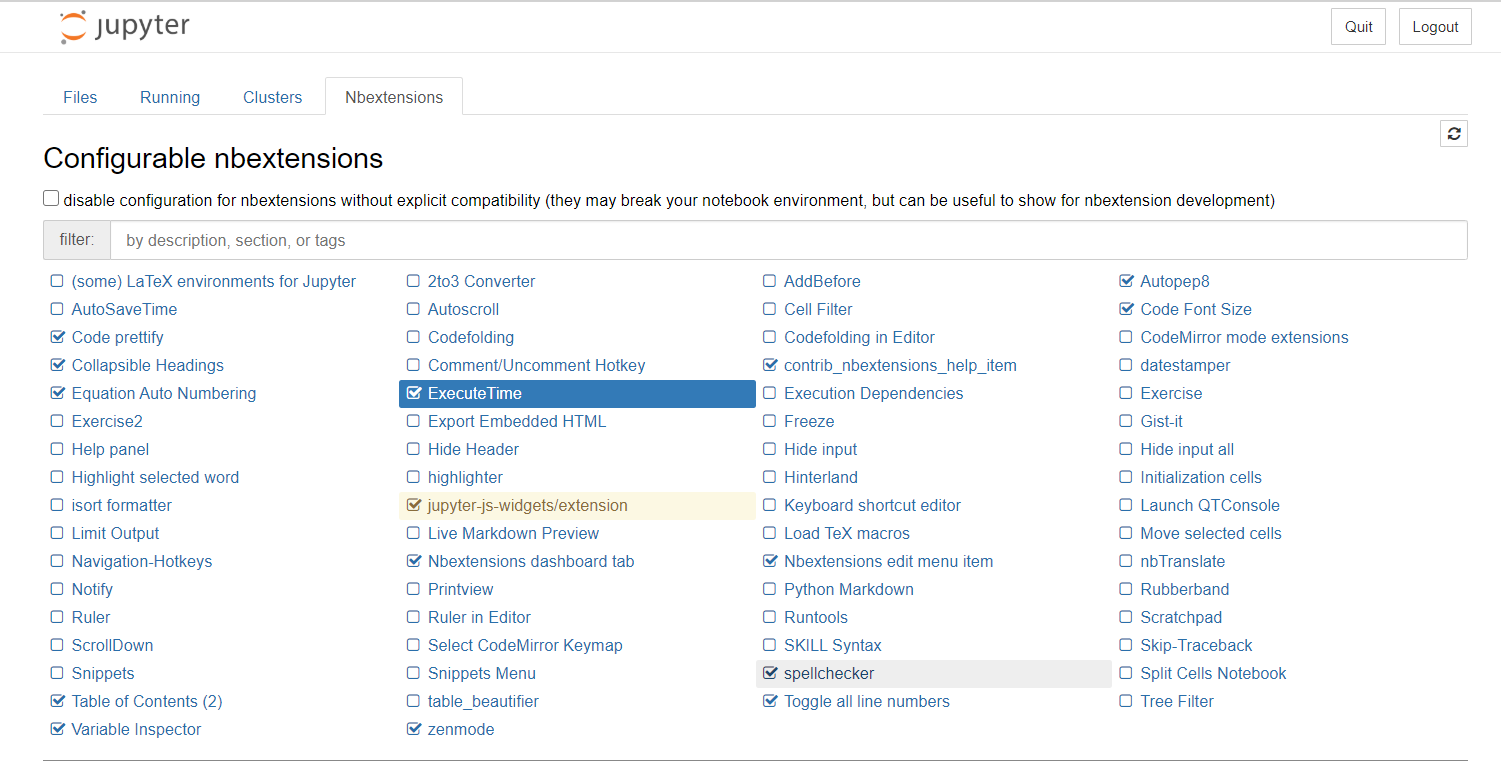Screen dimensions: 1501x774
Task: Select the Limit Output extension
Action: (115, 534)
